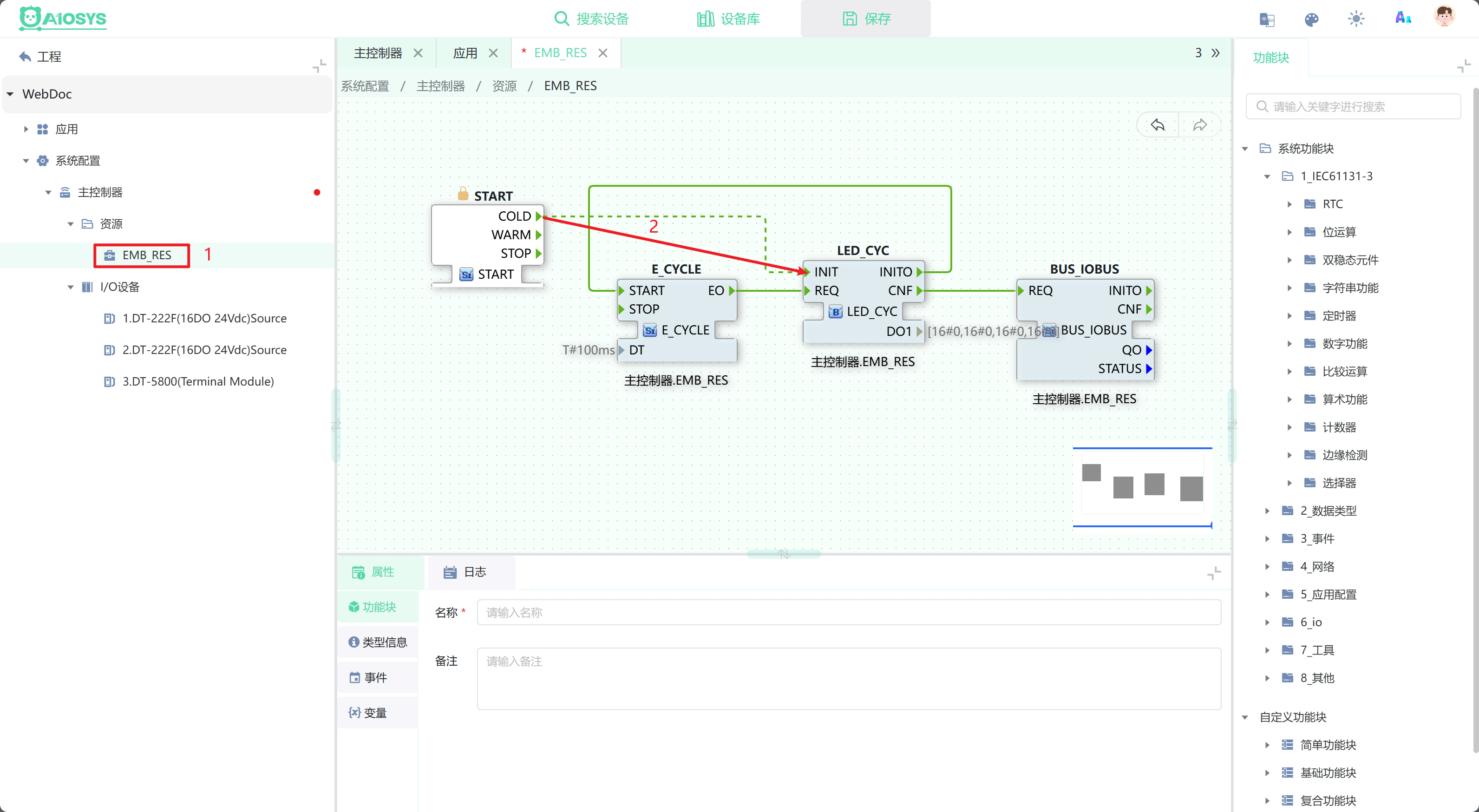The height and width of the screenshot is (812, 1479).
Task: Click the undo arrow on canvas
Action: 1158,124
